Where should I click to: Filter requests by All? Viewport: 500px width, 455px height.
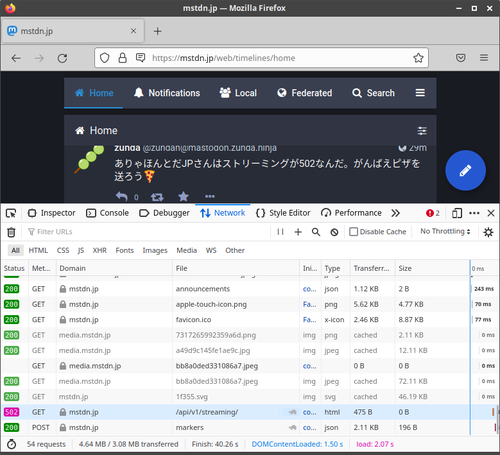pos(15,250)
